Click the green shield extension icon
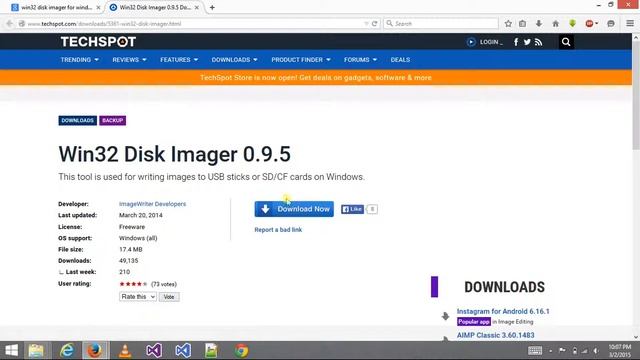Screen dimensions: 640x360 point(572,24)
